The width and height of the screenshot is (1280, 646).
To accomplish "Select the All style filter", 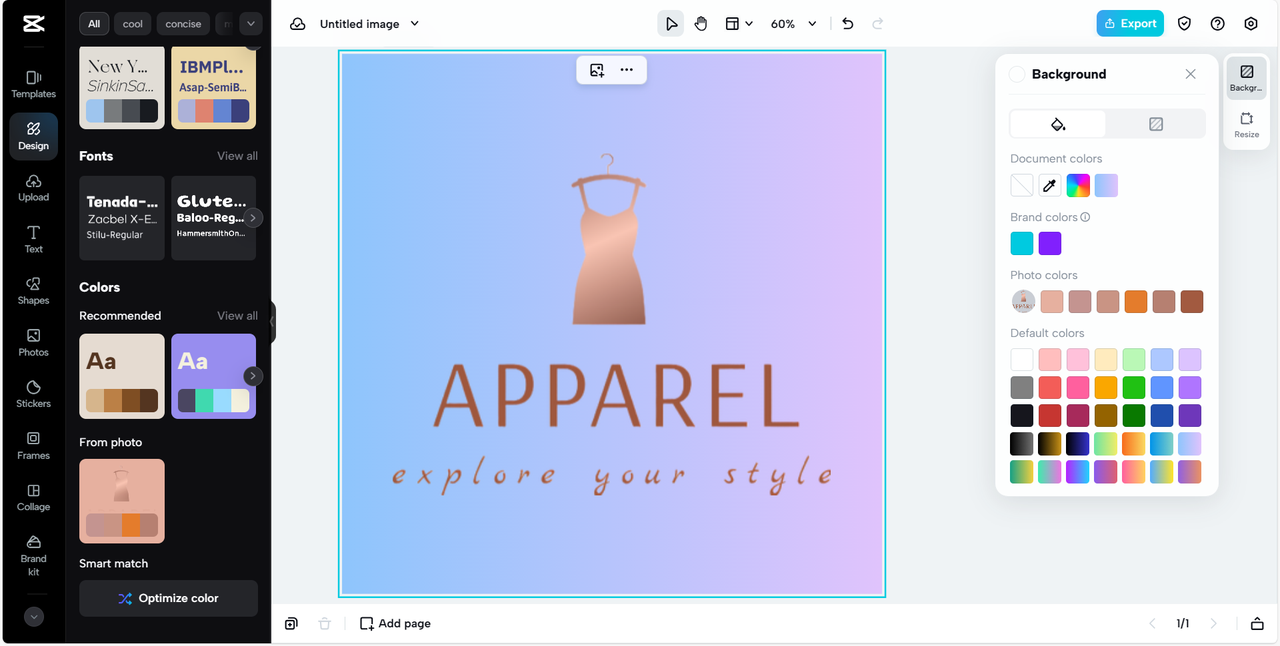I will [94, 24].
